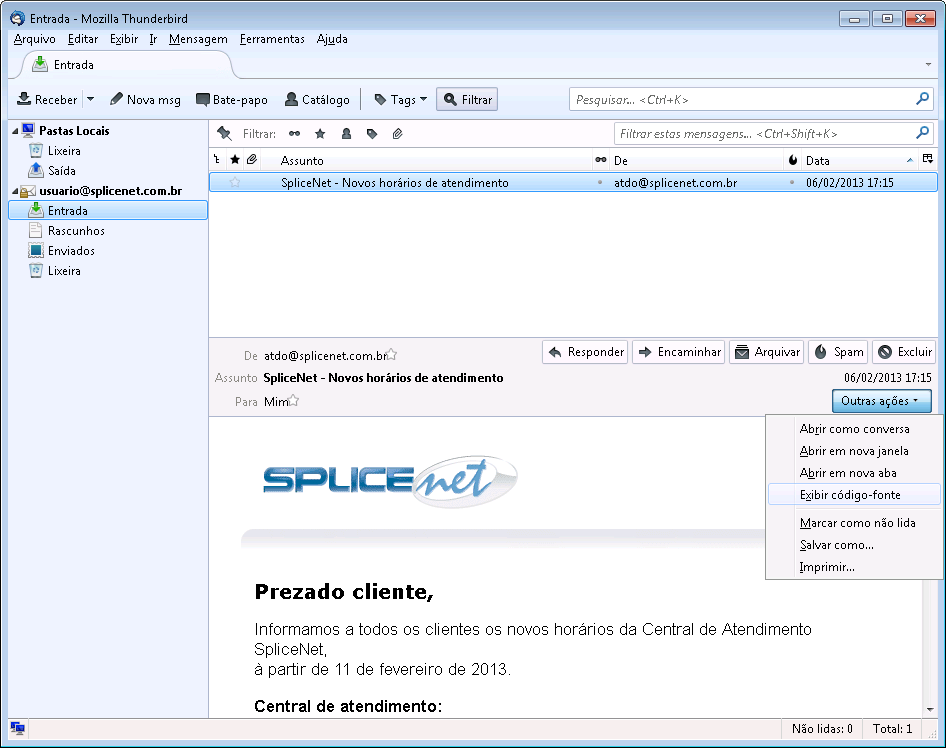Sort by attachment column header
Viewport: 946px width, 748px height.
click(x=252, y=160)
